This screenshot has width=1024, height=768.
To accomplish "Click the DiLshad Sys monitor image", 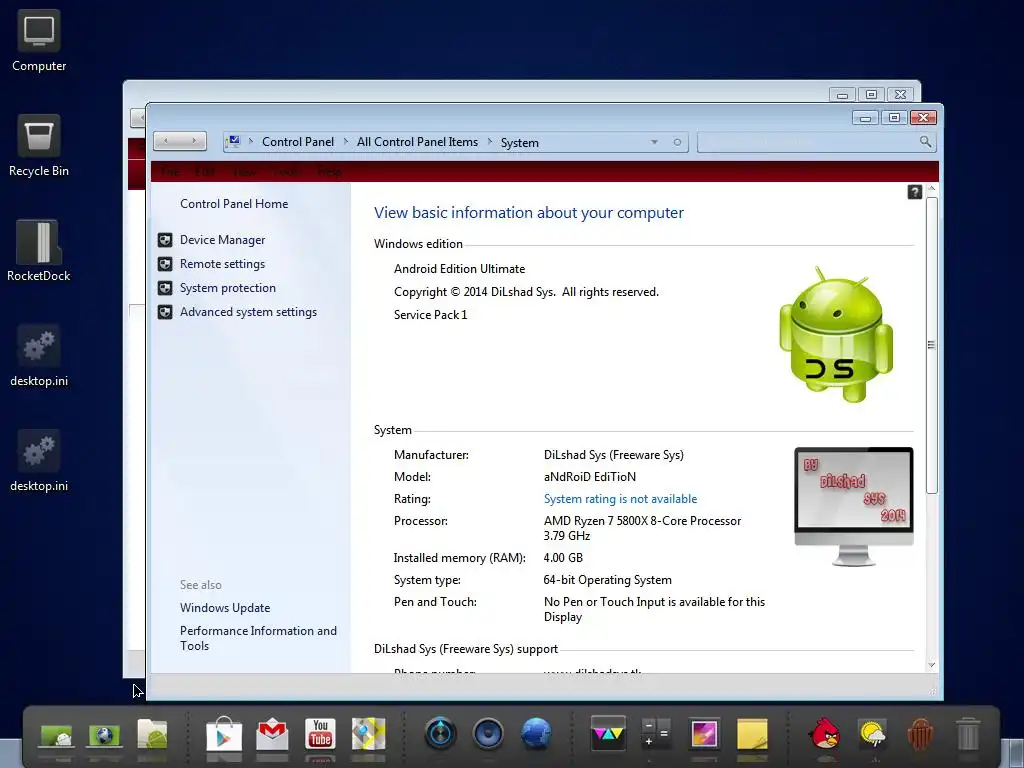I will 854,506.
